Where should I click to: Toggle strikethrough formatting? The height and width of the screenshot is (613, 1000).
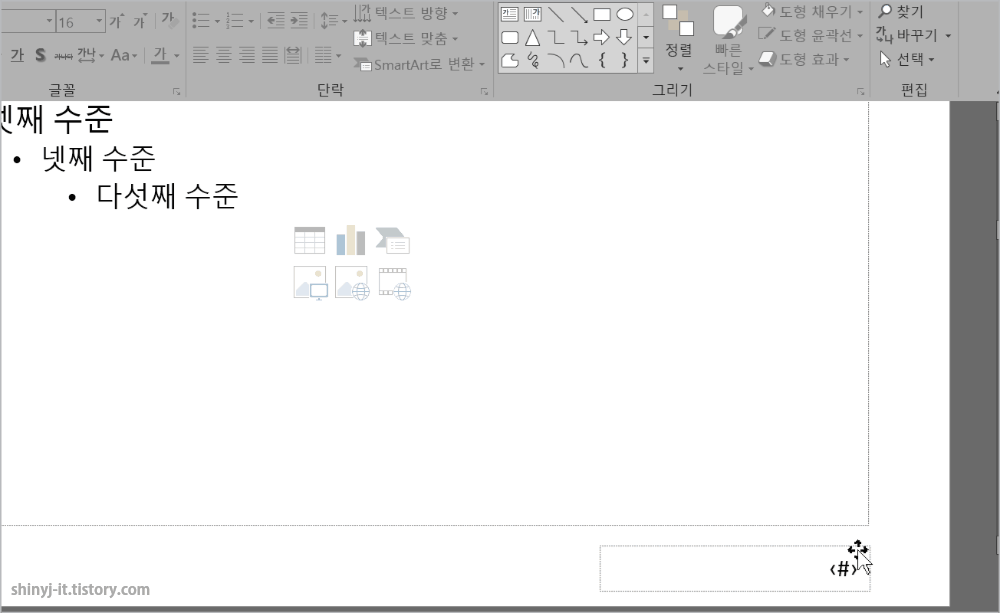point(63,56)
